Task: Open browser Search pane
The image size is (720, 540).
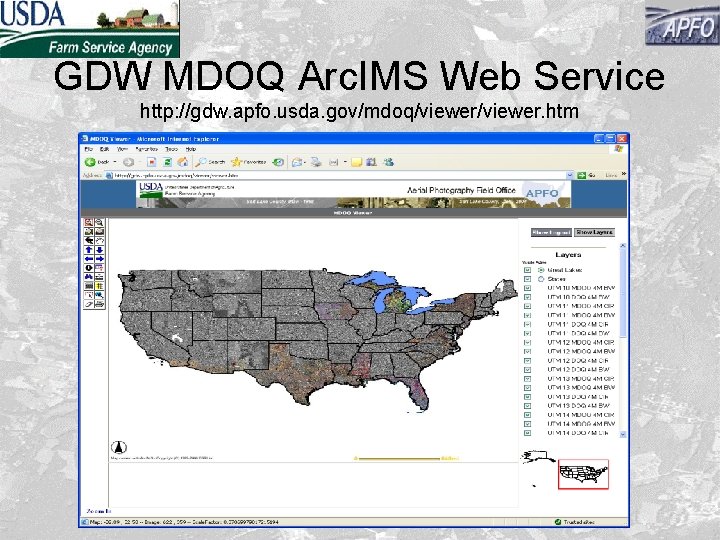Action: tap(210, 162)
